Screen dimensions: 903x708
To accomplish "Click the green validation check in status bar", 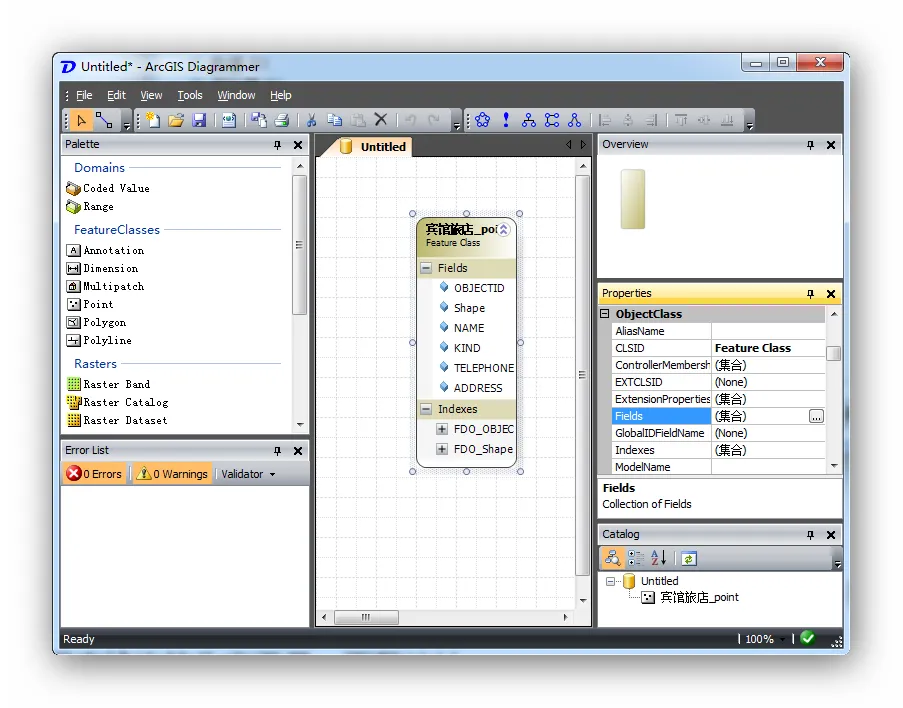I will pos(807,638).
